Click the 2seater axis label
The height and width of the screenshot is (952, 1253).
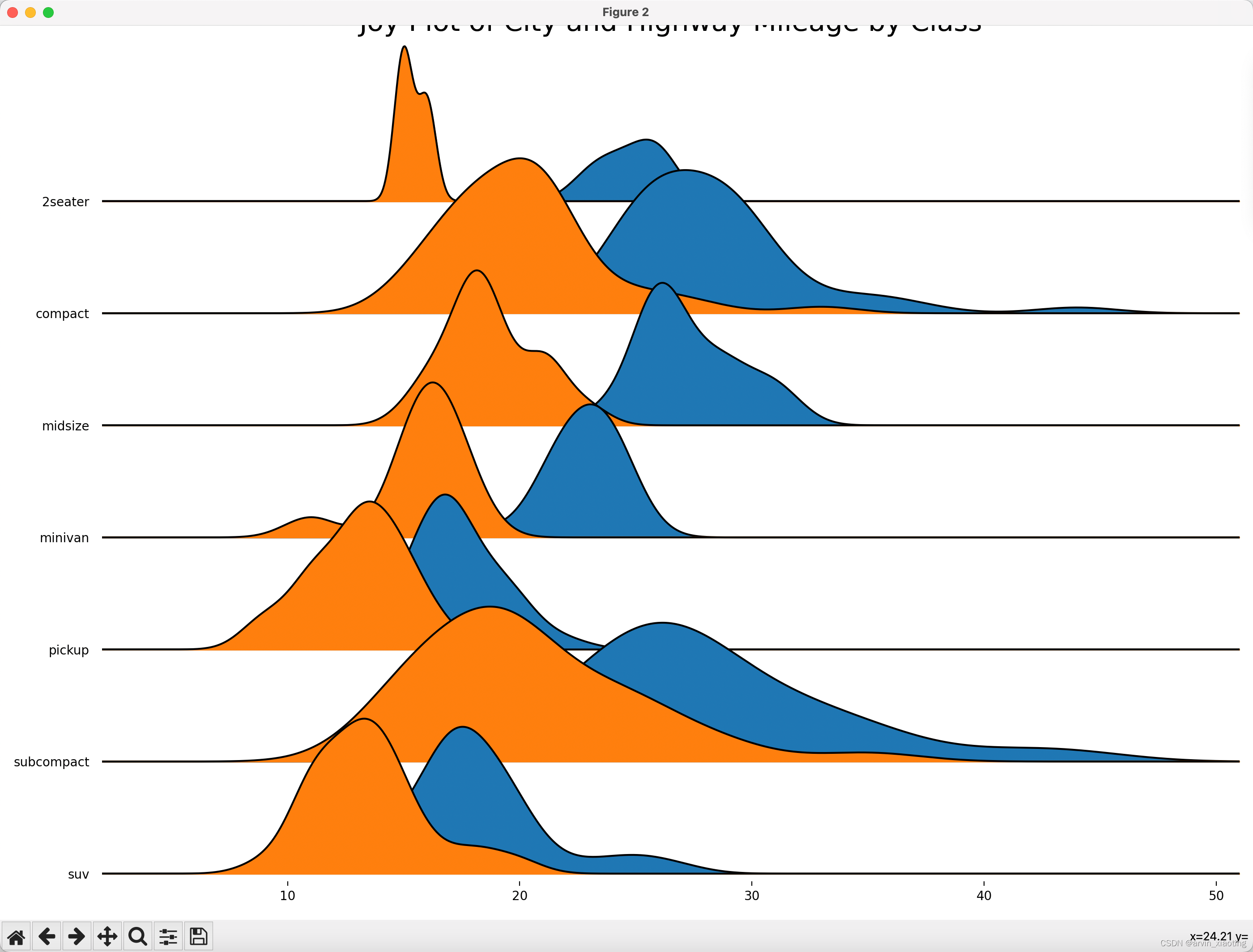coord(65,202)
